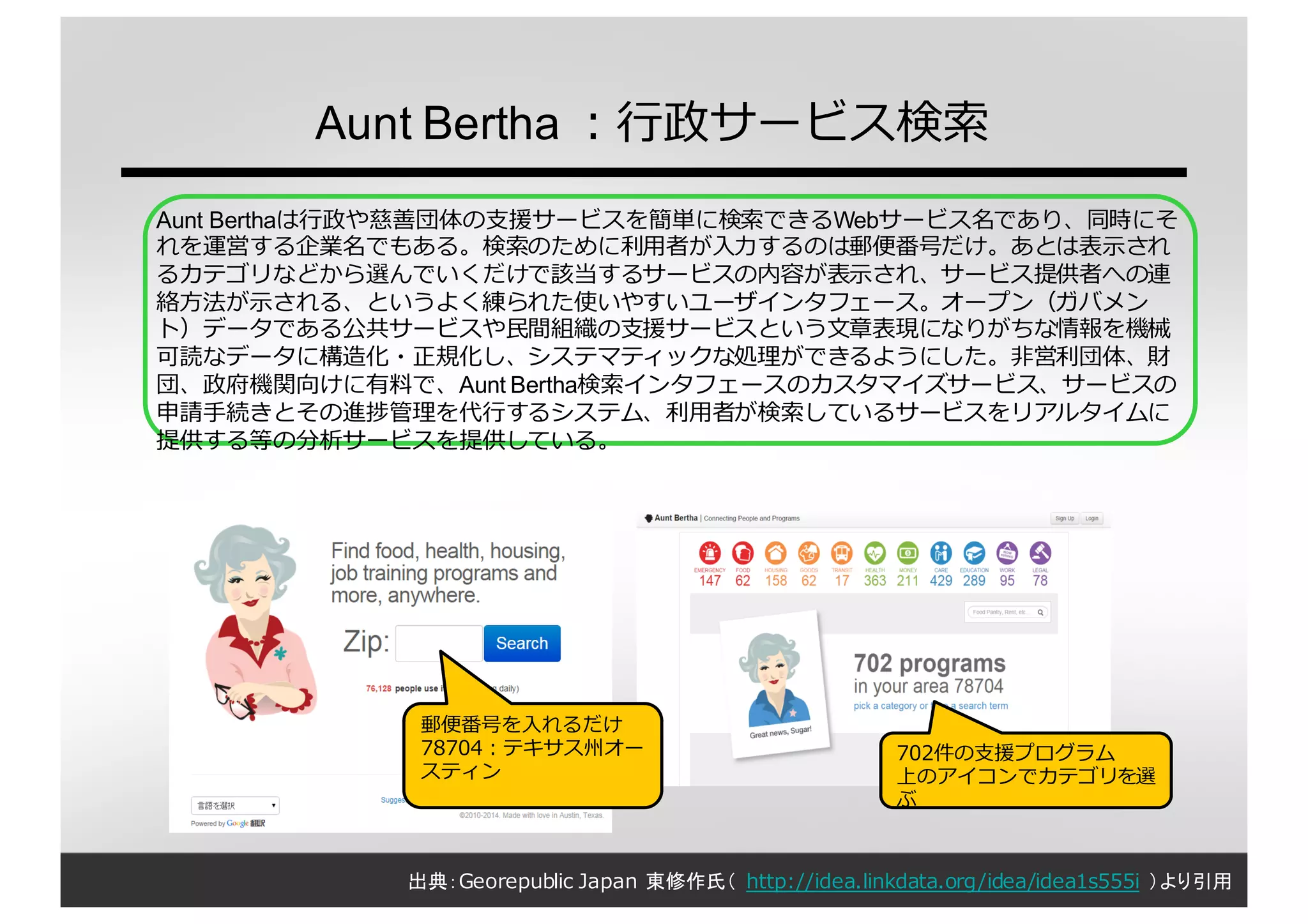Click the Aunt Bertha portrait on landing page
The image size is (1308, 924).
255,623
